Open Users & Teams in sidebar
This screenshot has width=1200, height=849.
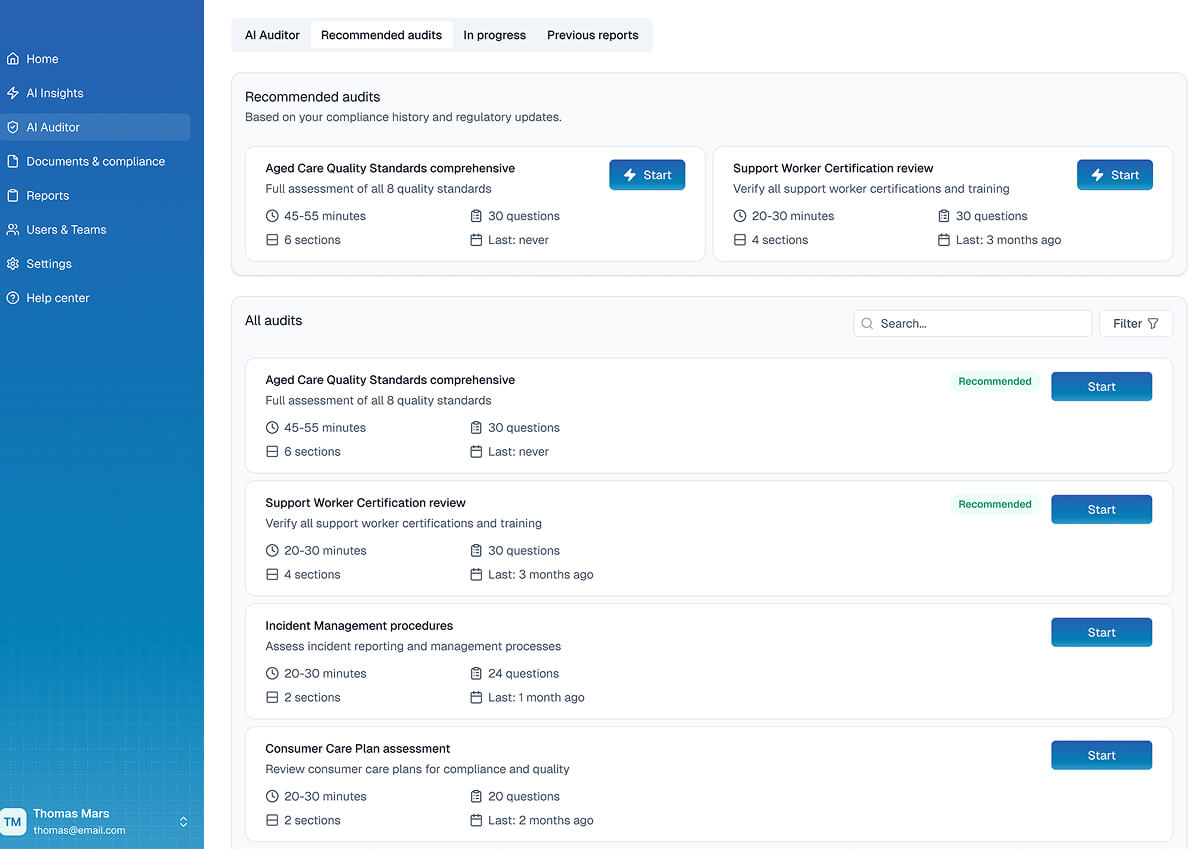[95, 229]
